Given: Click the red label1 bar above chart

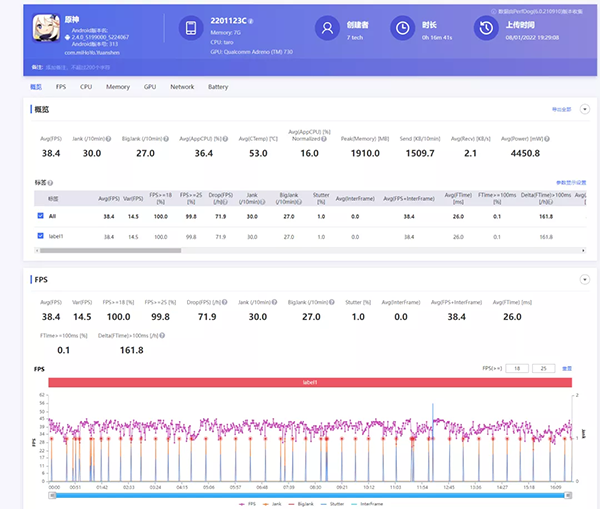Looking at the screenshot, I should (308, 382).
